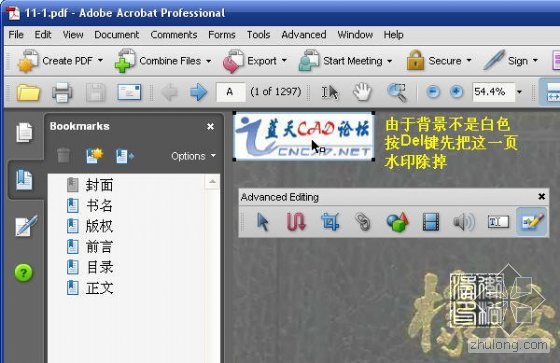The width and height of the screenshot is (560, 363).
Task: Select the 封面 bookmark
Action: click(x=99, y=185)
